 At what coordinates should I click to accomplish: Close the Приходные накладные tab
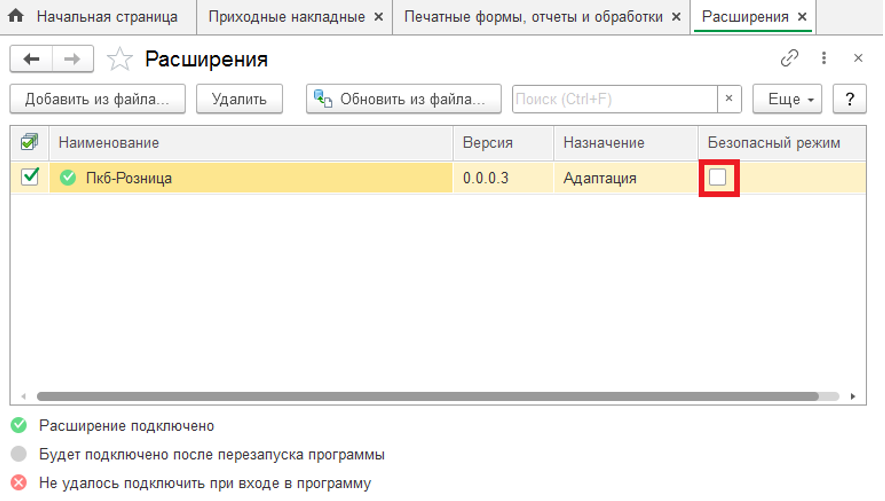point(378,17)
